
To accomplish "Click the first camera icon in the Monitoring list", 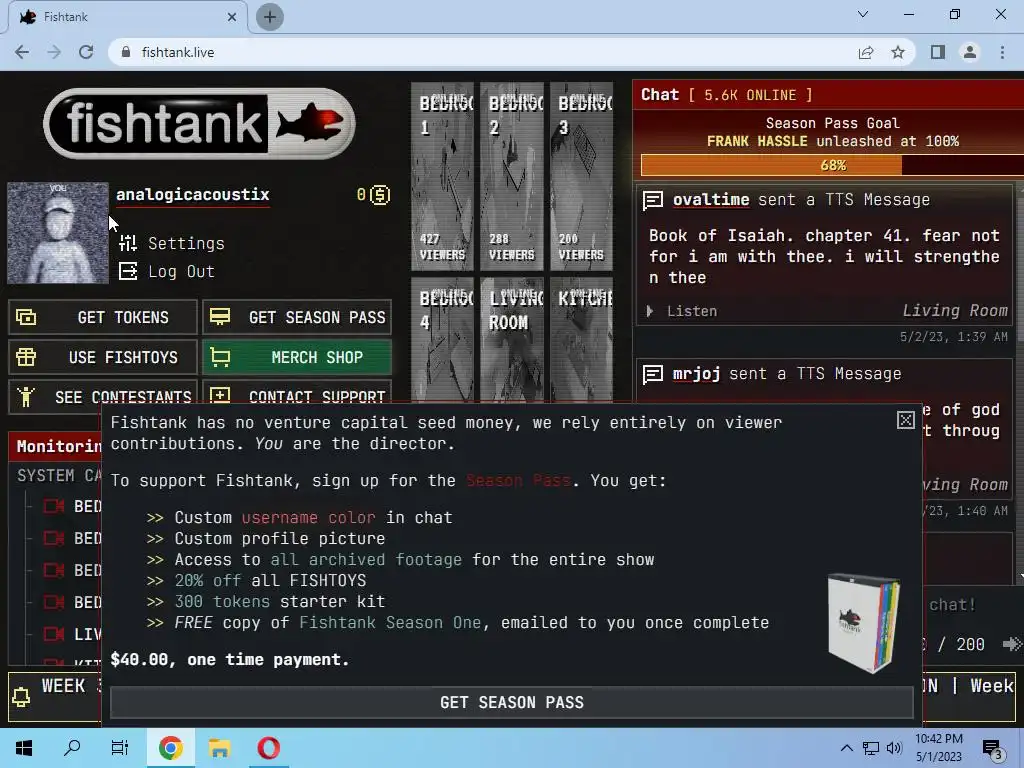I will coord(54,506).
